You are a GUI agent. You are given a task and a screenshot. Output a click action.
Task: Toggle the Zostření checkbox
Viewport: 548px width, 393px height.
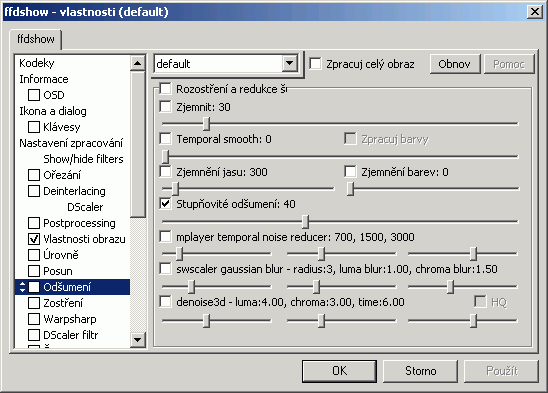click(34, 303)
